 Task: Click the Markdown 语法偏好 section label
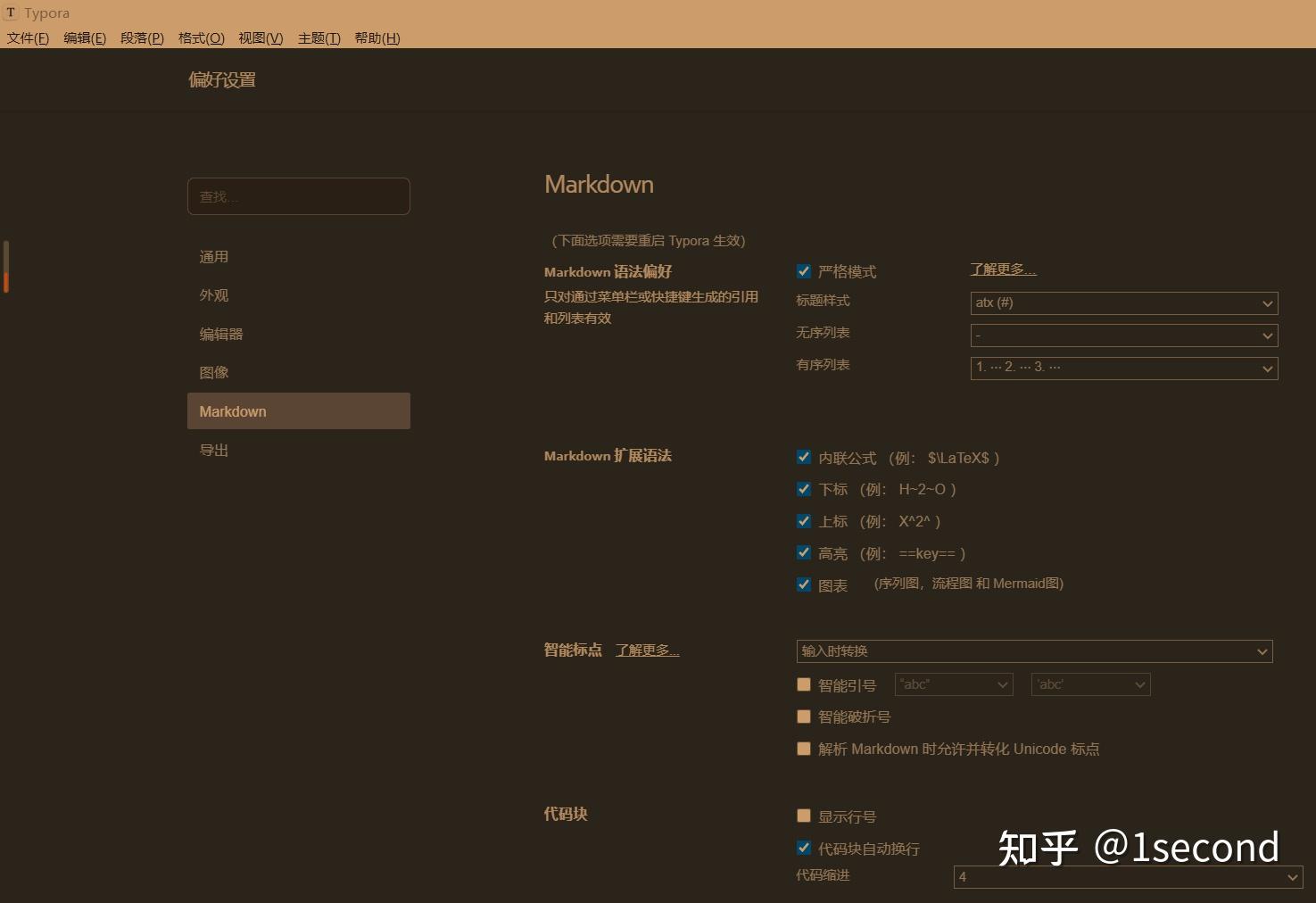(608, 272)
